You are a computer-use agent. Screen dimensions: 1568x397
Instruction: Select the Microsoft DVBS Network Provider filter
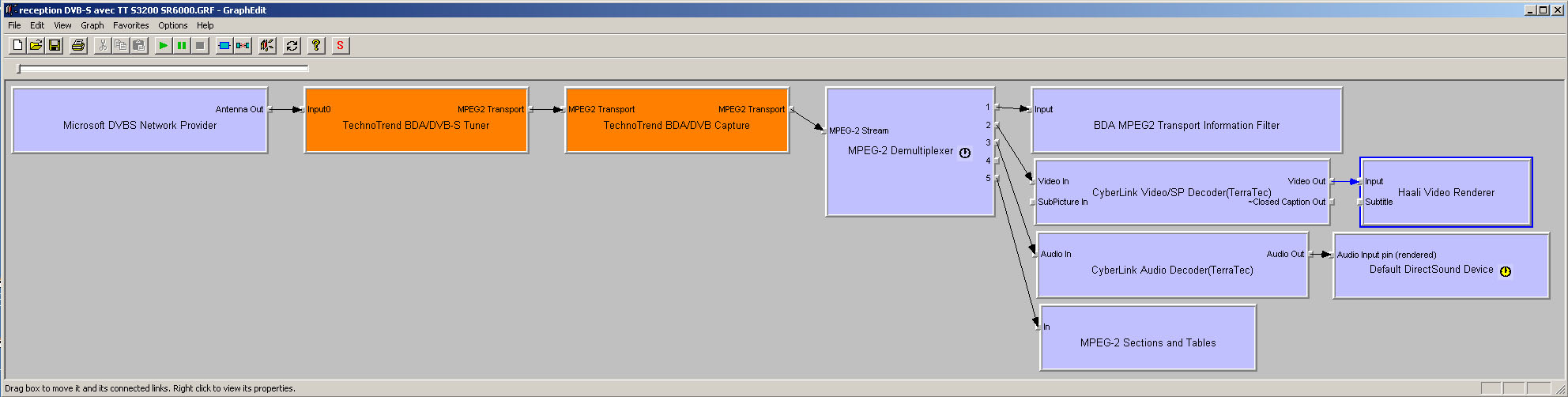pos(140,120)
